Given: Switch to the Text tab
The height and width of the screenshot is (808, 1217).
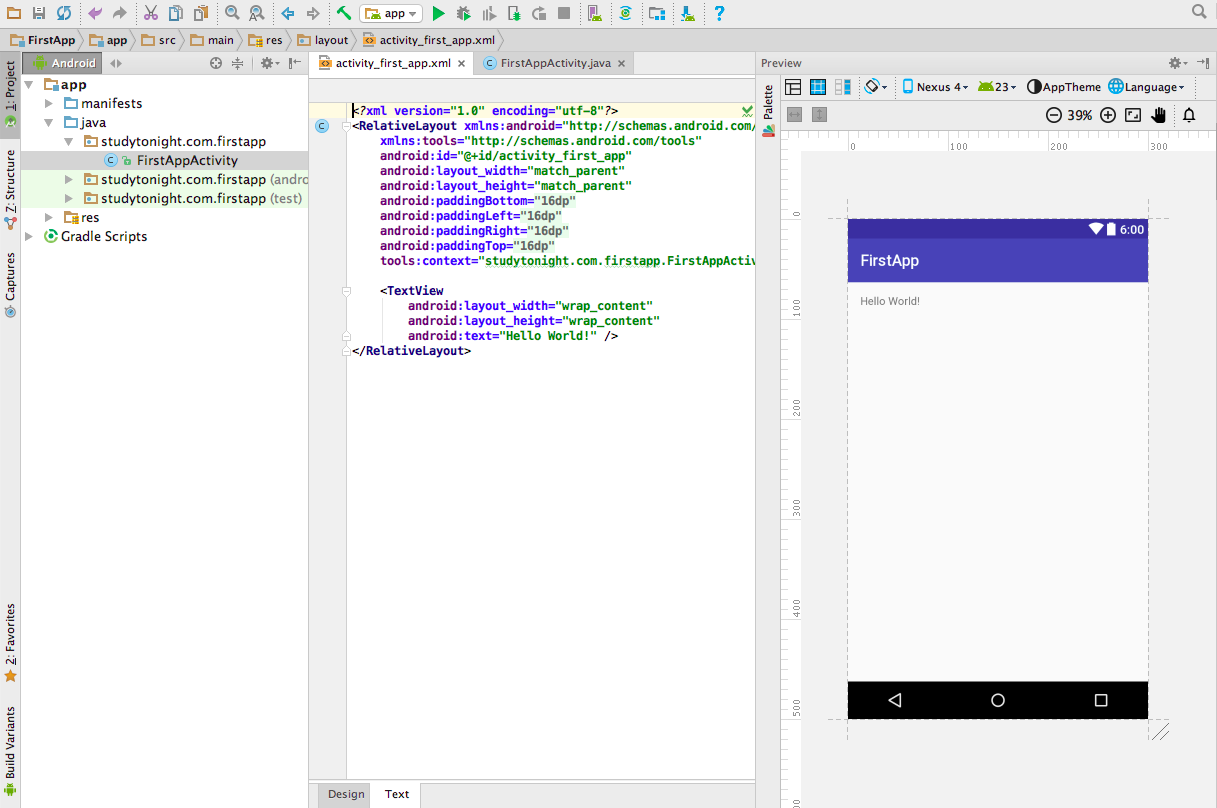Looking at the screenshot, I should coord(397,794).
